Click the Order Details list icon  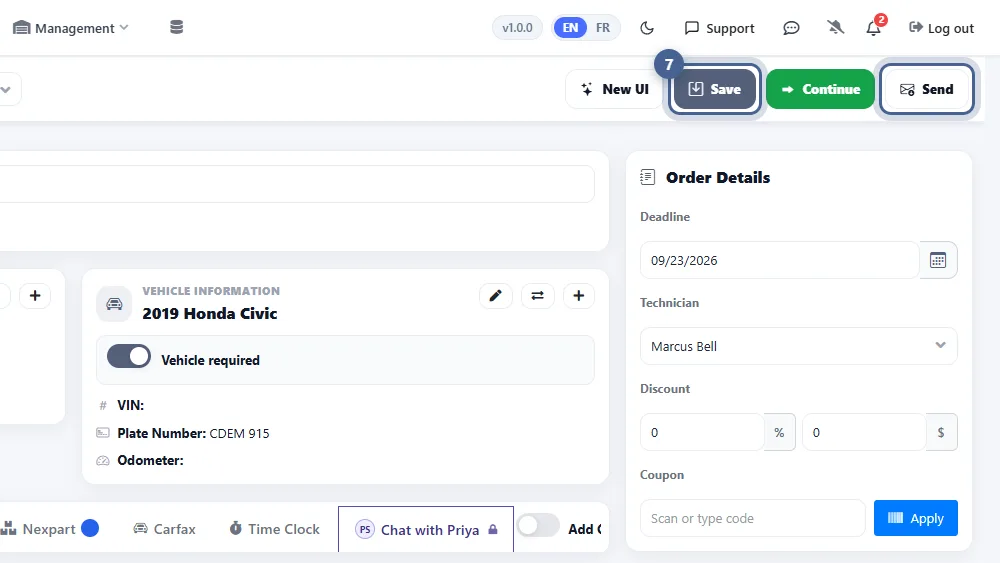click(x=647, y=177)
